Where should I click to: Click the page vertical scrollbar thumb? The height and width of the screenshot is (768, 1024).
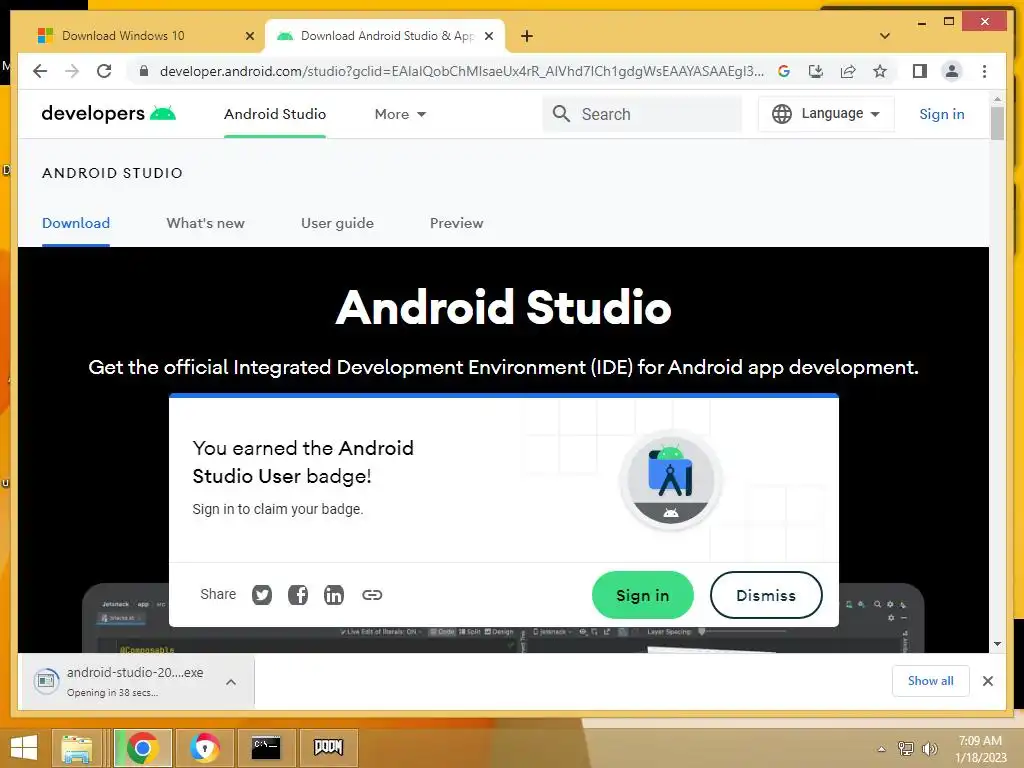(x=997, y=123)
